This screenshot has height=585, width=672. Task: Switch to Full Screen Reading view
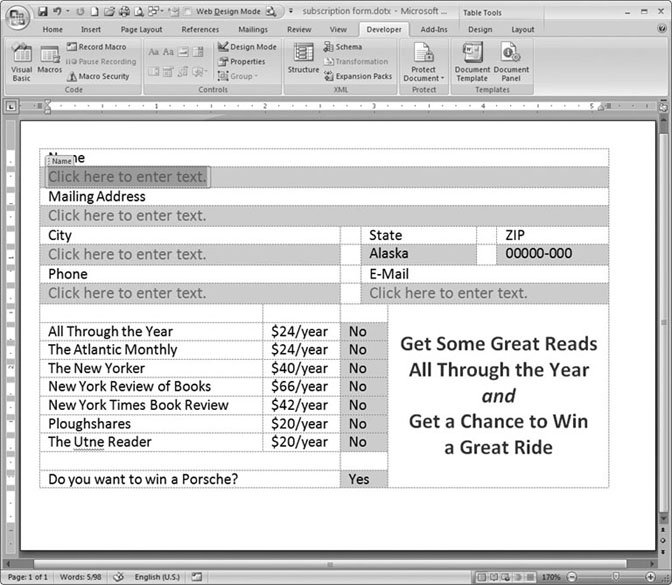(494, 577)
